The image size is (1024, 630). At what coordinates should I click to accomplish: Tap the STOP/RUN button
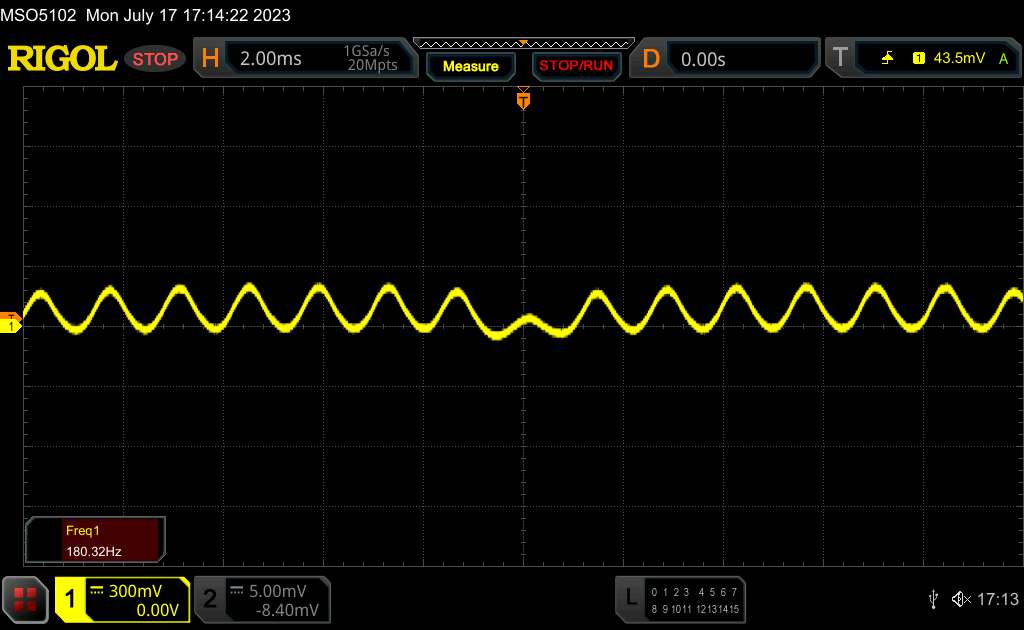tap(576, 66)
